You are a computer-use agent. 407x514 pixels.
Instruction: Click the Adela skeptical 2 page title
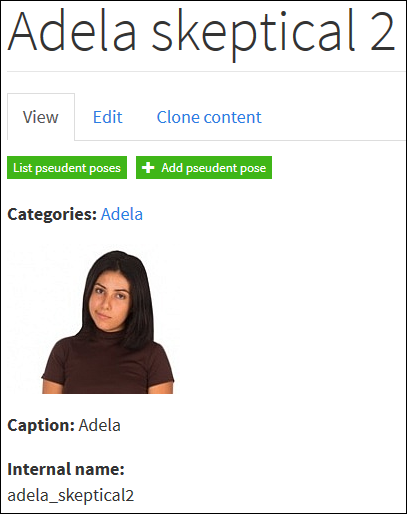201,33
